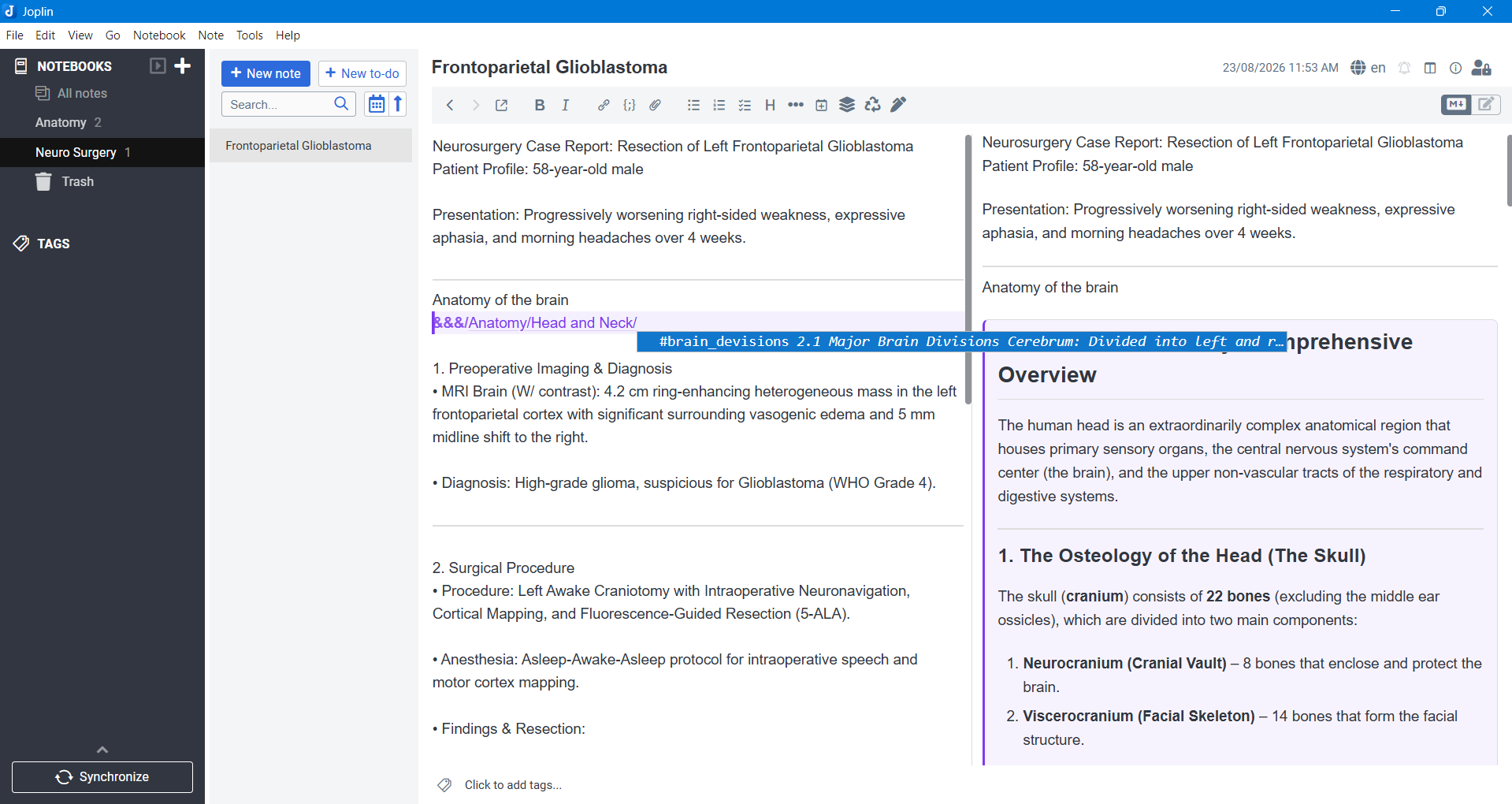Screen dimensions: 1512x804
Task: Reverse the sort order arrow
Action: (399, 104)
